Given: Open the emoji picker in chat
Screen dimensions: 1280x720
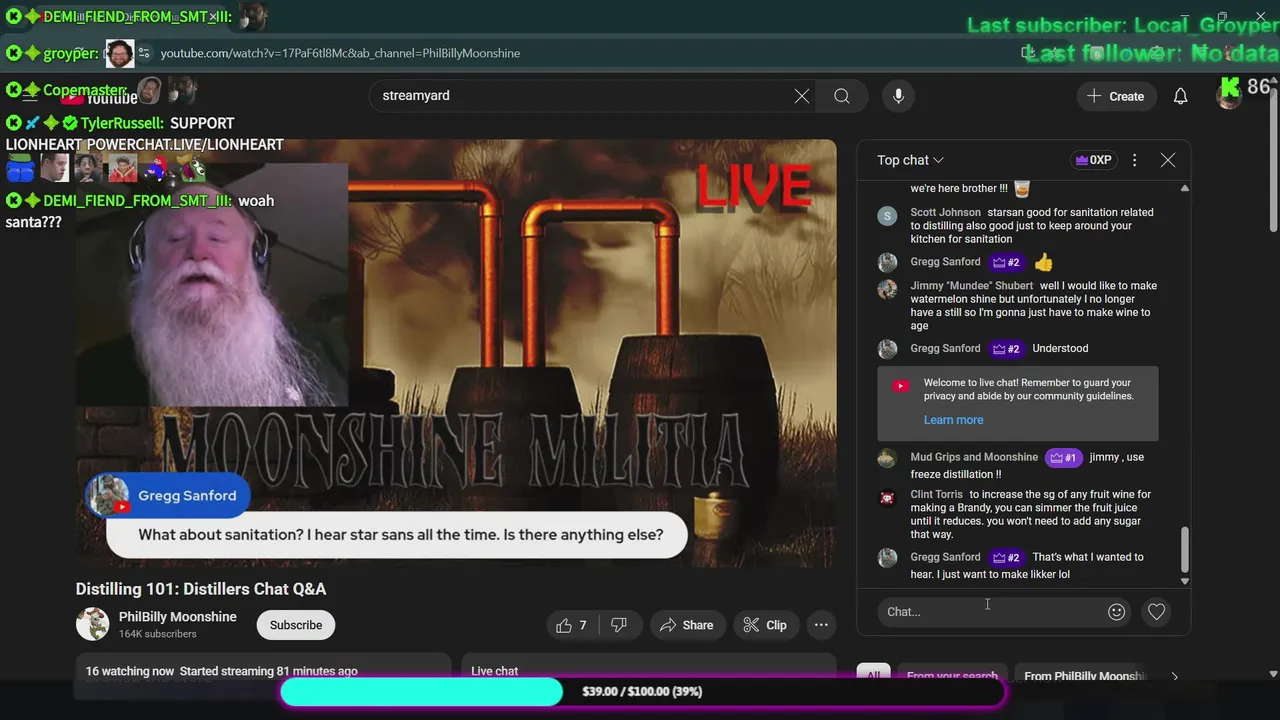Looking at the screenshot, I should [x=1117, y=612].
